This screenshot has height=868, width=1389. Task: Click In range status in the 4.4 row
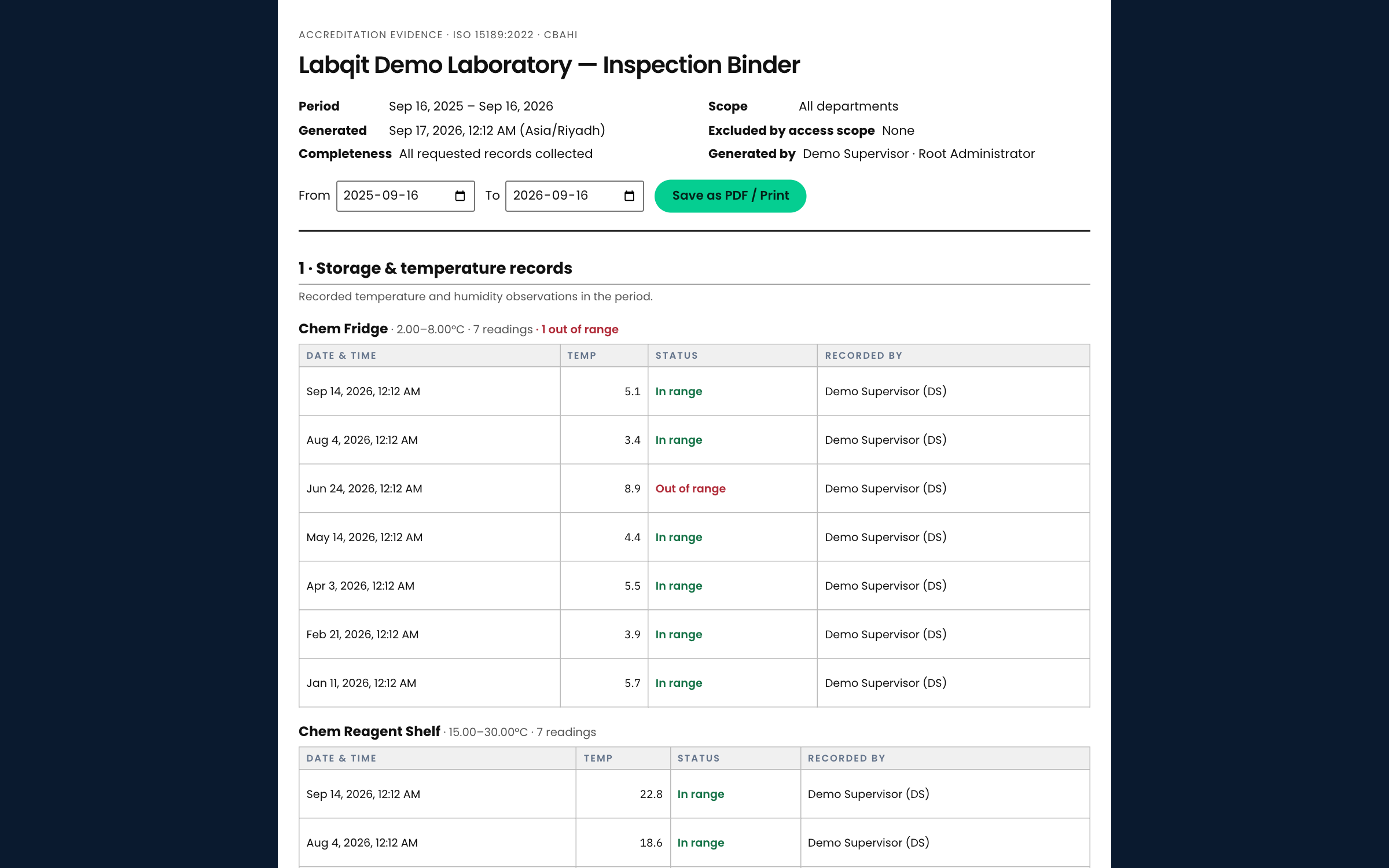679,537
